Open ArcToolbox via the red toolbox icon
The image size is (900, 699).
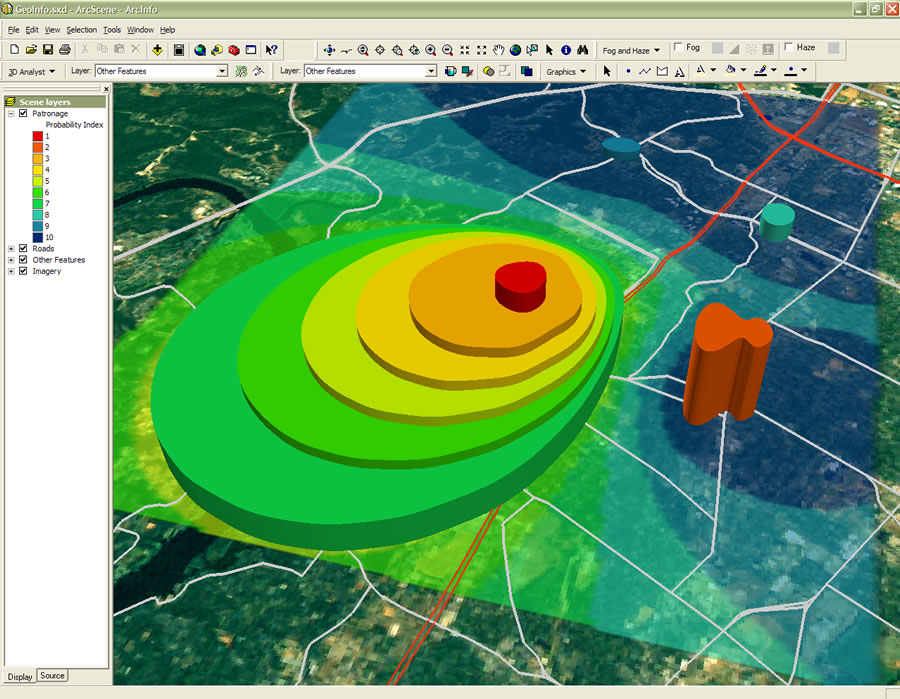coord(234,50)
